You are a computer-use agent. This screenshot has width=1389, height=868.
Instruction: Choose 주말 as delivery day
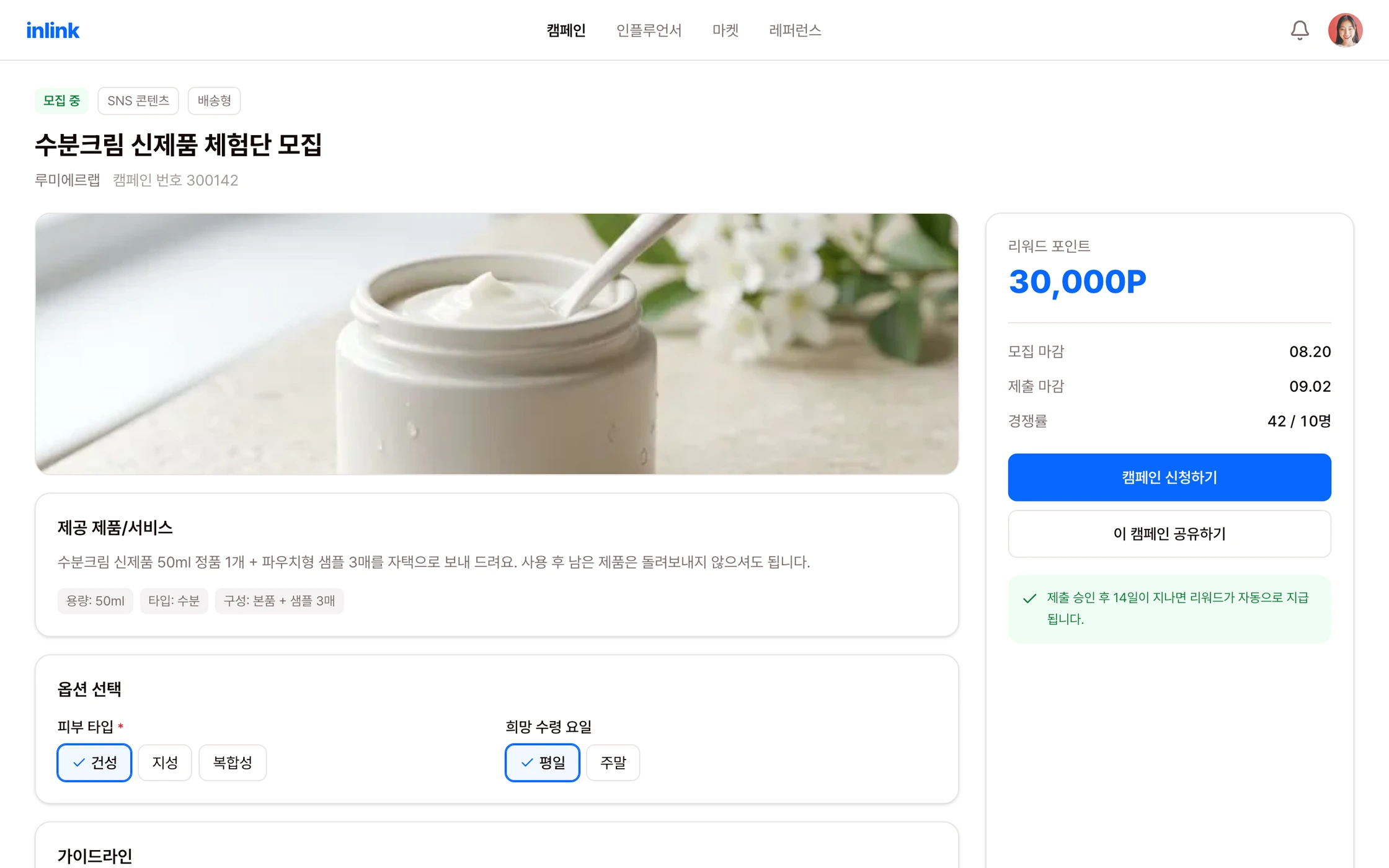click(x=613, y=763)
